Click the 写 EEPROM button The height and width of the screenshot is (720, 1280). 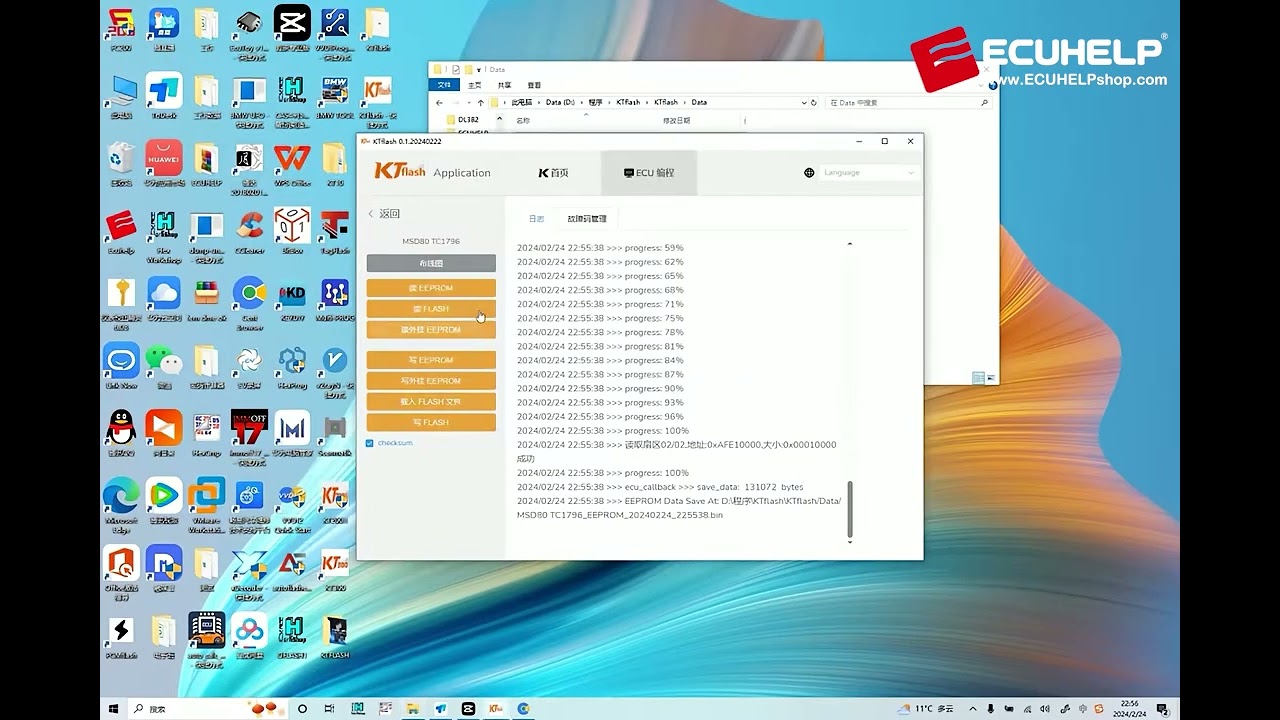coord(431,360)
